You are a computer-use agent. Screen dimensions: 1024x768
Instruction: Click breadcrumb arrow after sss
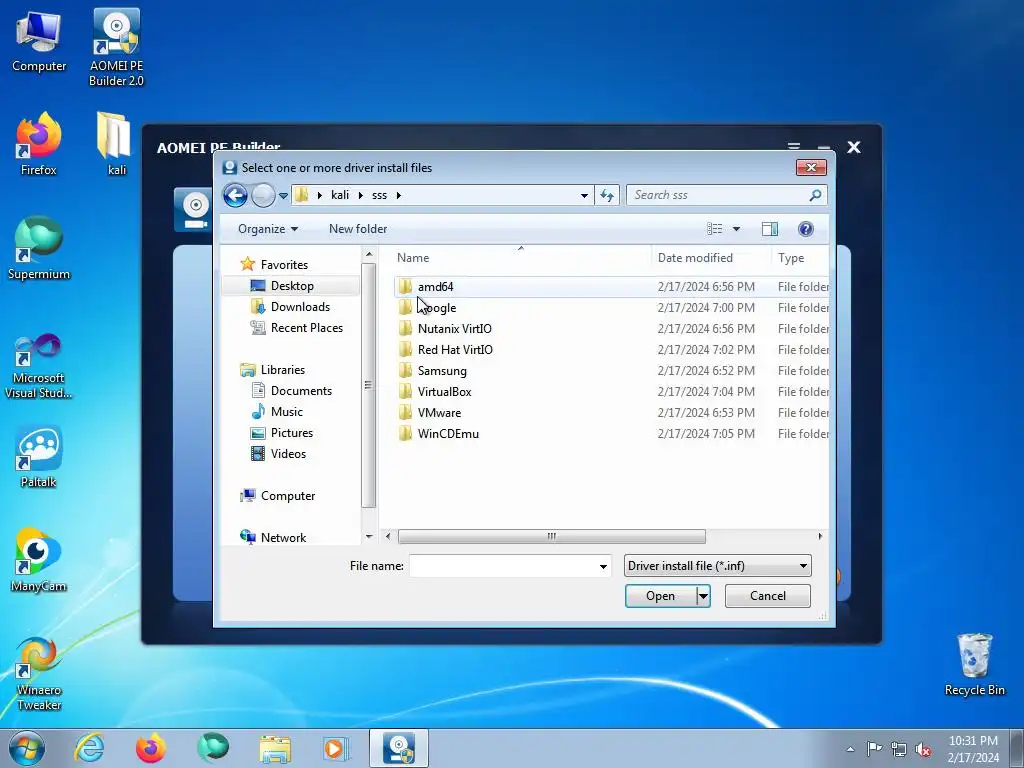(x=398, y=195)
